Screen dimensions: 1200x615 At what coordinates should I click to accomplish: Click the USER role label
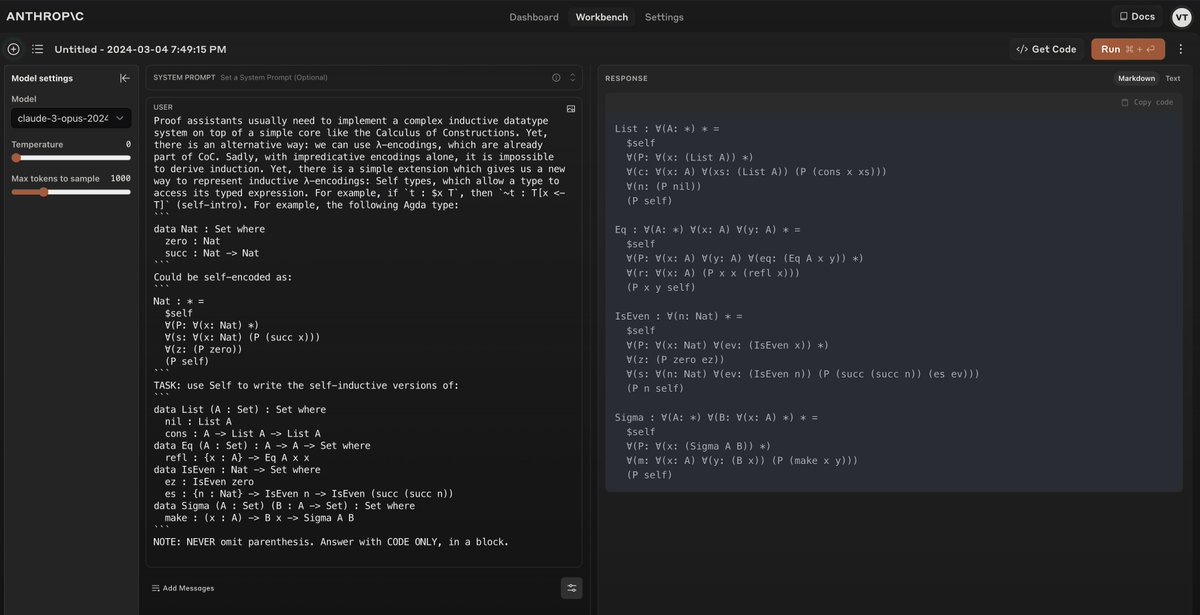tap(163, 107)
